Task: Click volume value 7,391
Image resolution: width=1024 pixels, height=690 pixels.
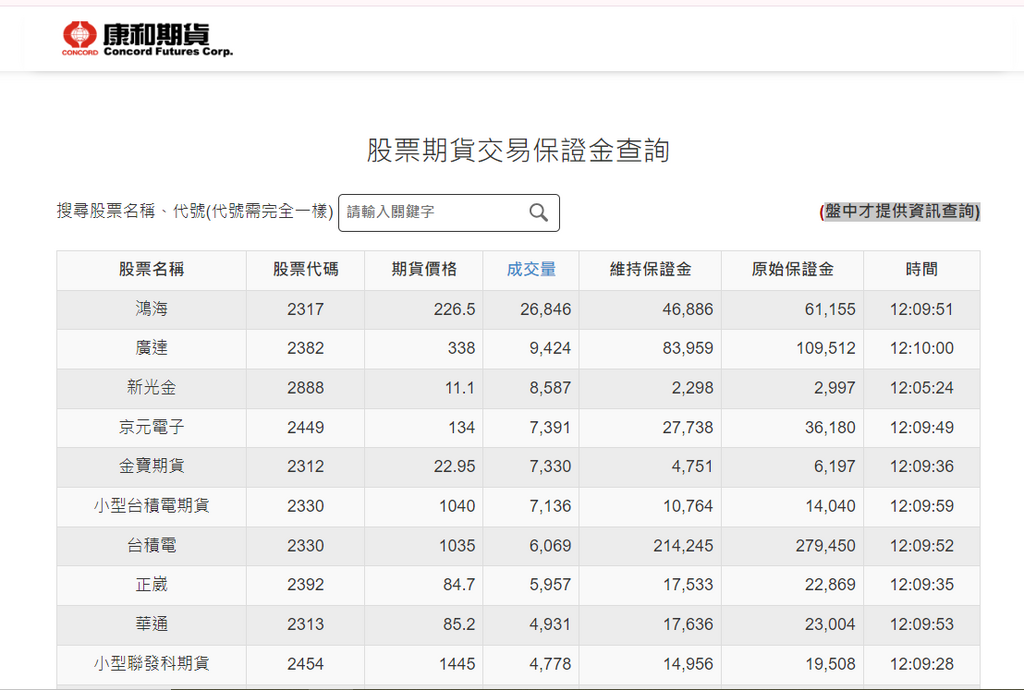Action: [x=551, y=427]
